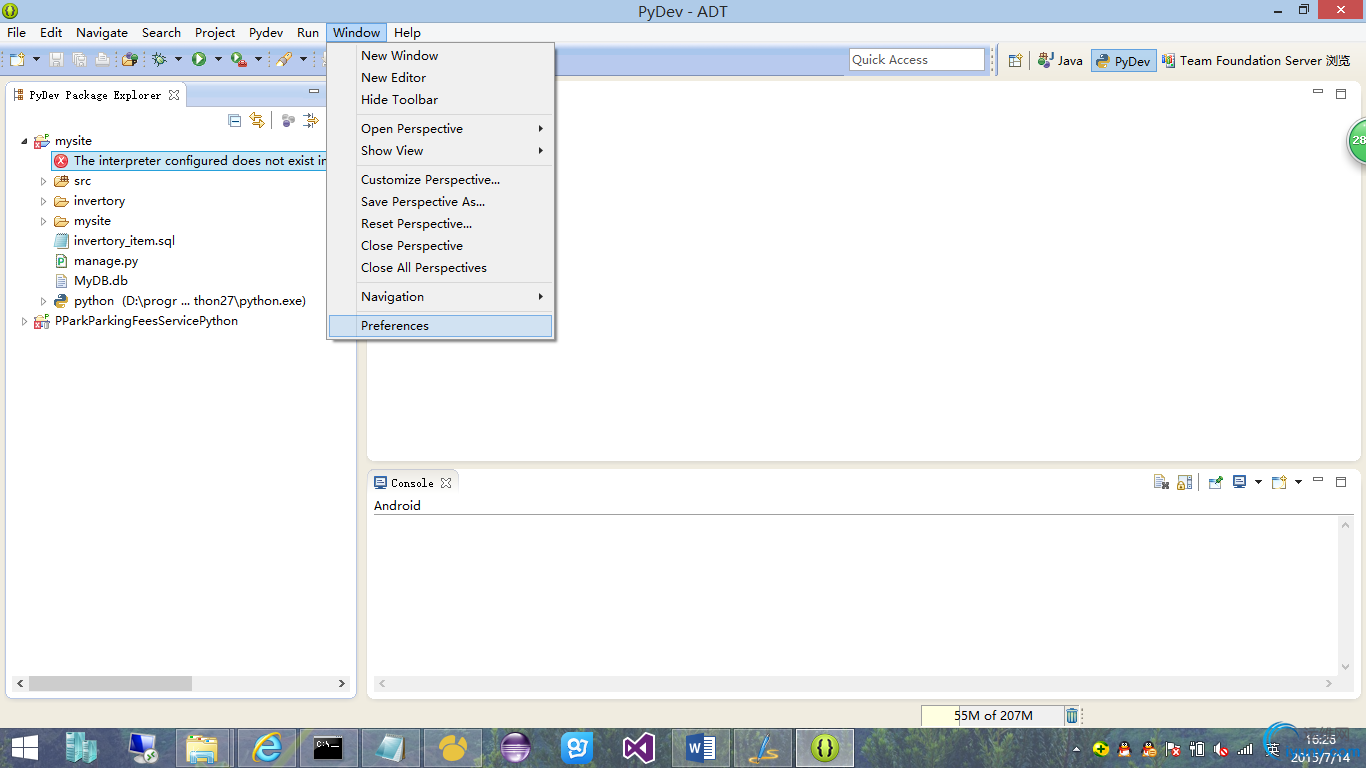Open the Run dropdown arrow

click(218, 60)
